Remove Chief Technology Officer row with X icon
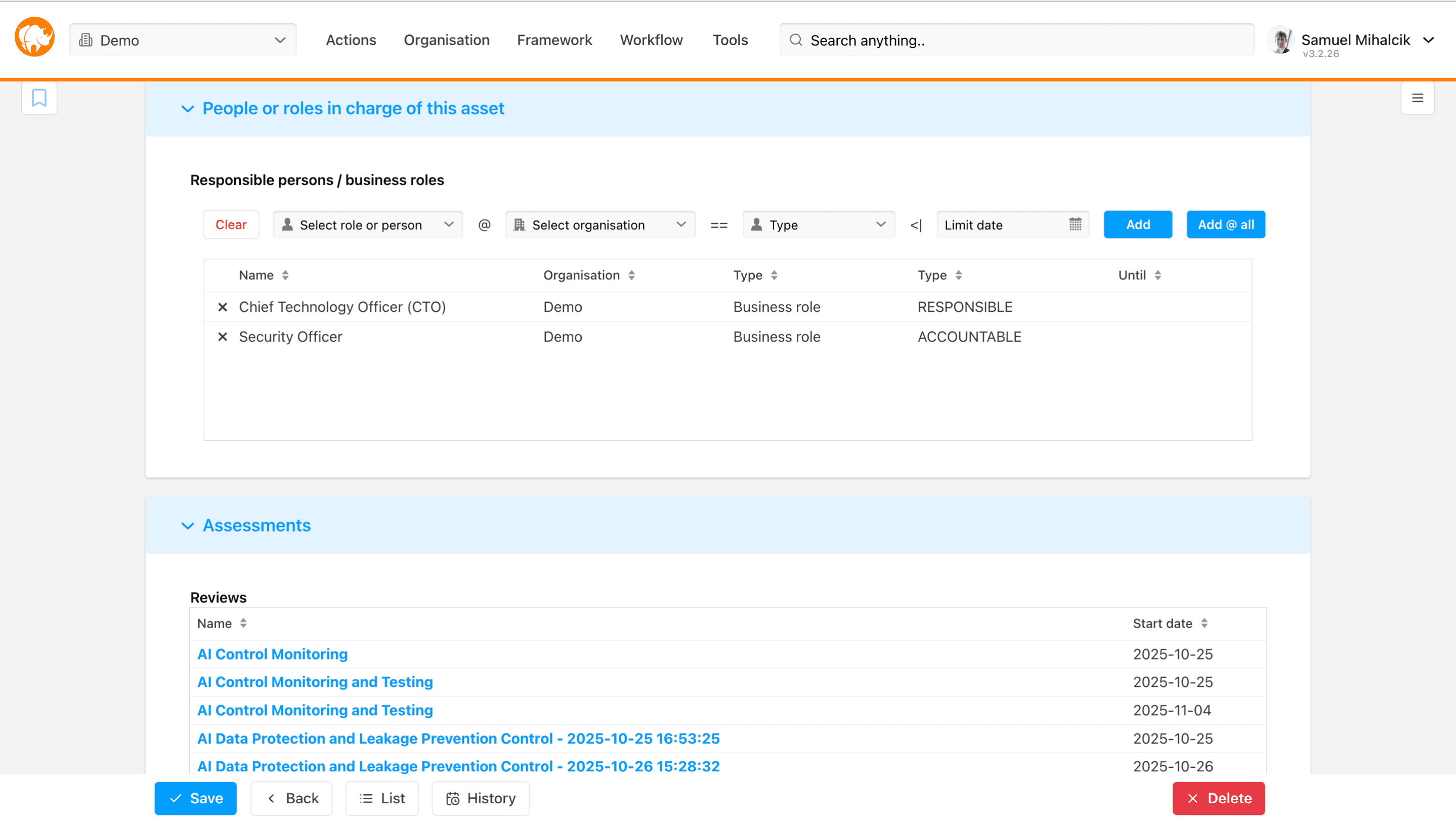This screenshot has width=1456, height=822. pyautogui.click(x=223, y=307)
